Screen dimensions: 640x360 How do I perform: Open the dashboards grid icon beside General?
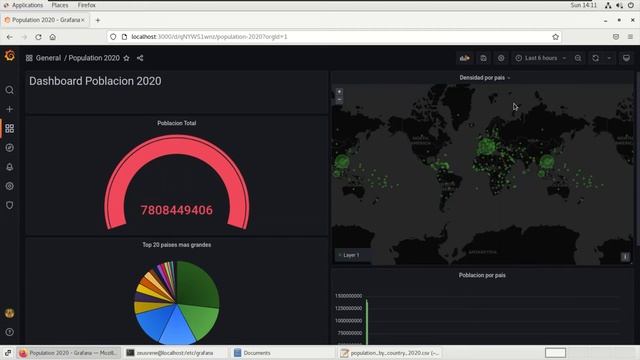(29, 58)
